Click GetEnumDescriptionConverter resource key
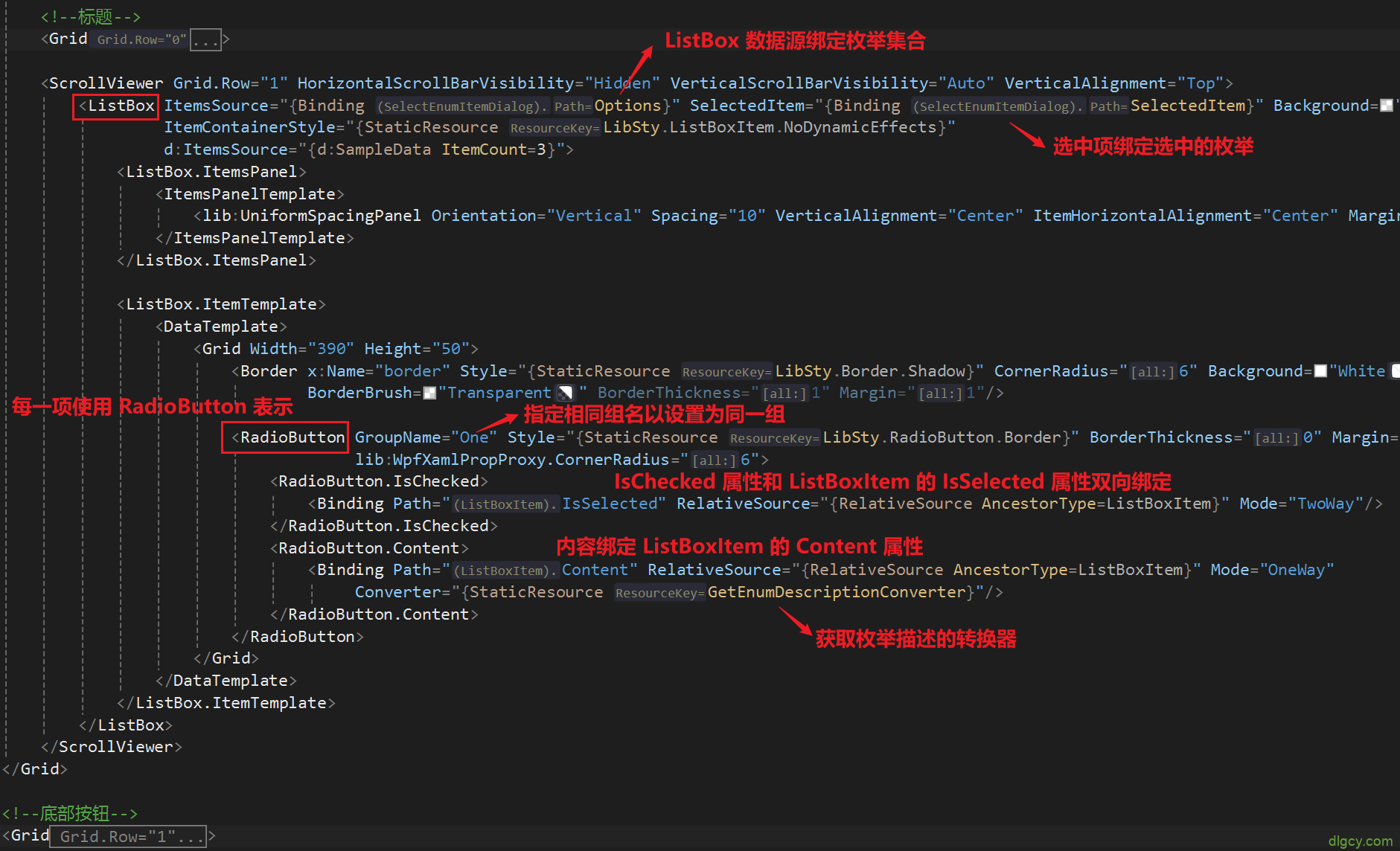The width and height of the screenshot is (1400, 851). 837,592
